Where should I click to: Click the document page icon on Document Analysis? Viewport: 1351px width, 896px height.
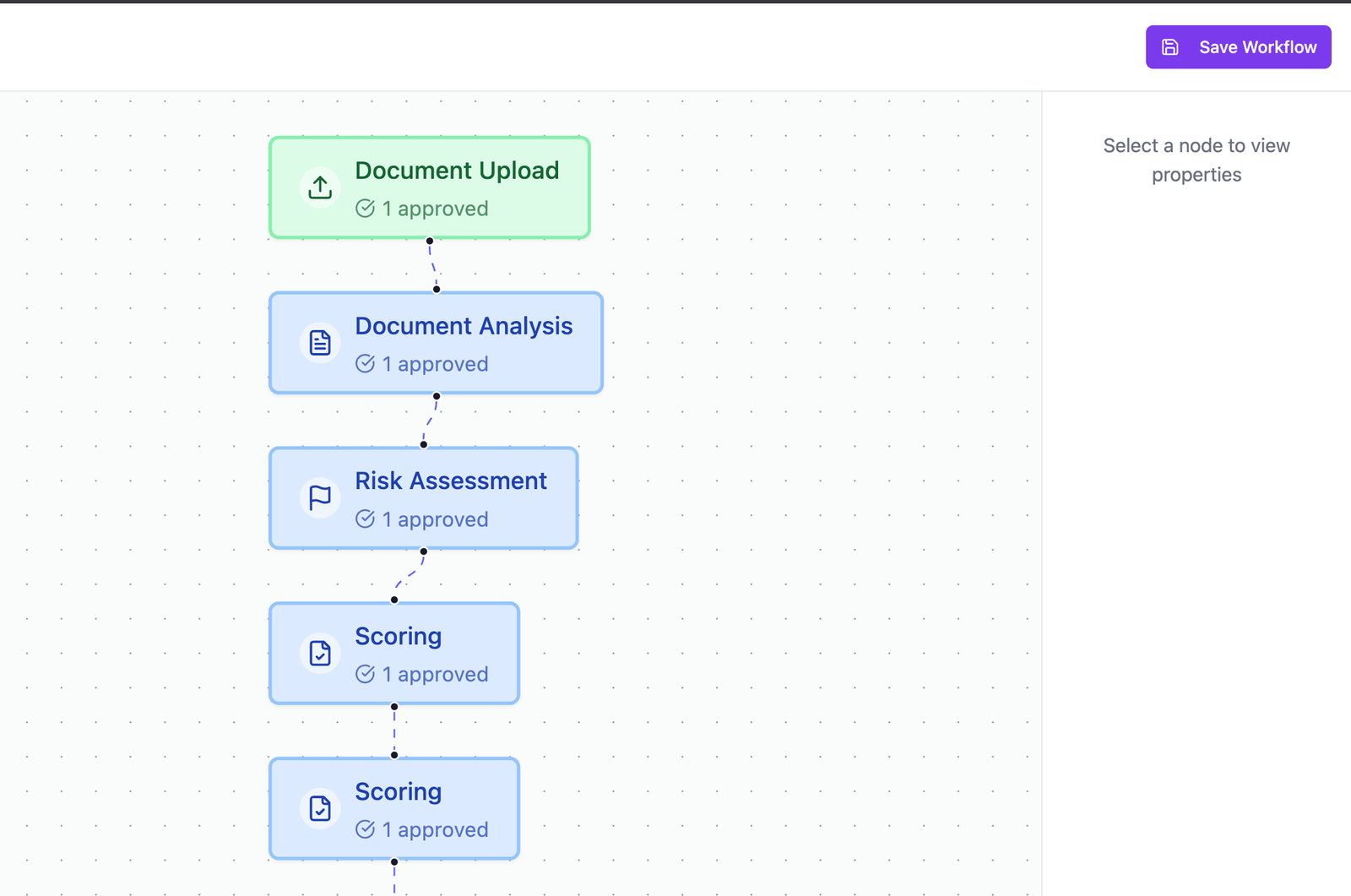click(x=320, y=343)
